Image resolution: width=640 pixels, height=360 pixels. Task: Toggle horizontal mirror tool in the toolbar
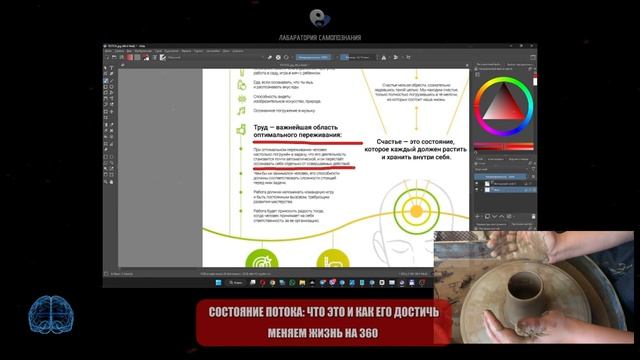(384, 58)
